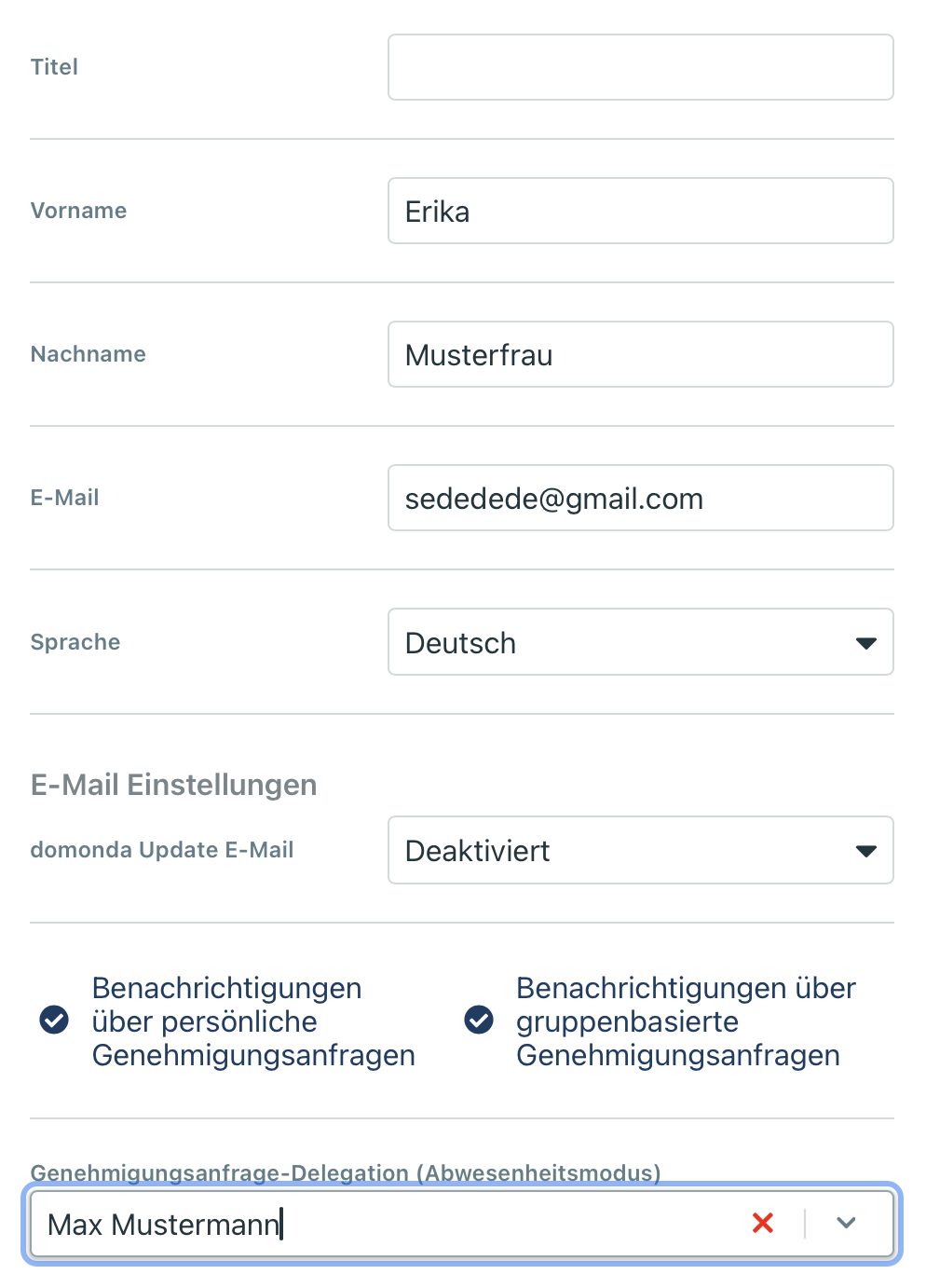Expand the delegation chevron next to red X
926x1288 pixels.
tap(846, 1223)
